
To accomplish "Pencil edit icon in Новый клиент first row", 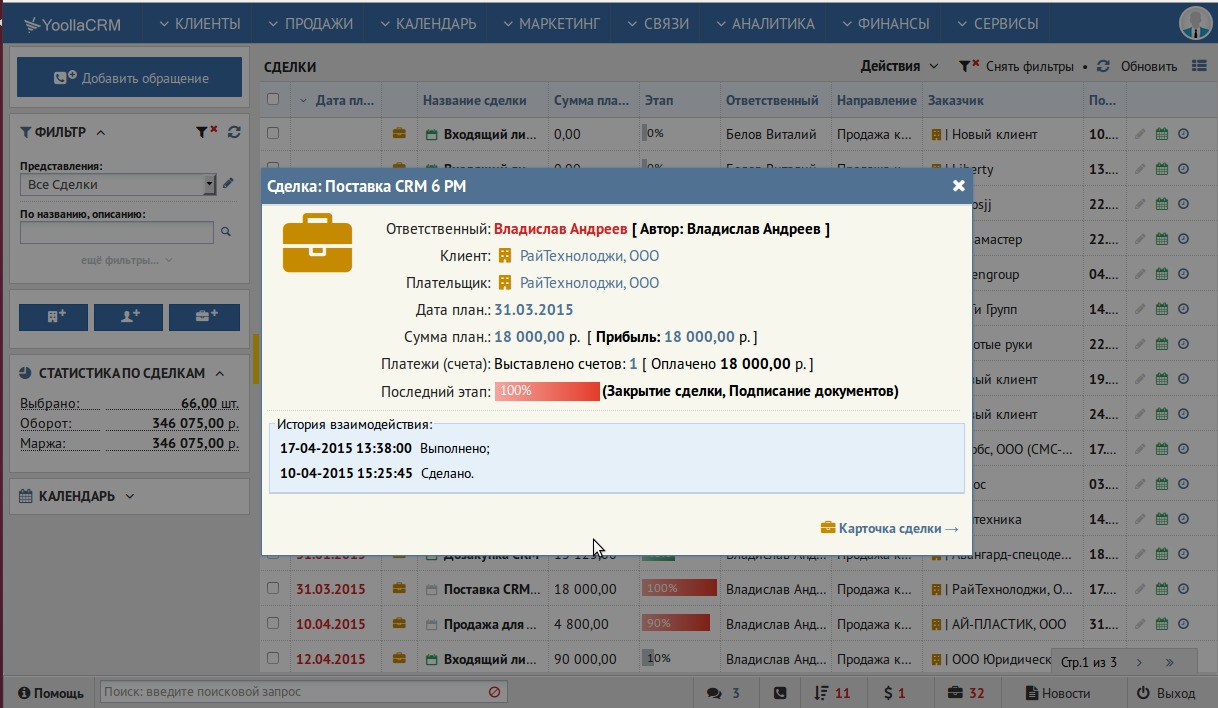I will point(1141,133).
